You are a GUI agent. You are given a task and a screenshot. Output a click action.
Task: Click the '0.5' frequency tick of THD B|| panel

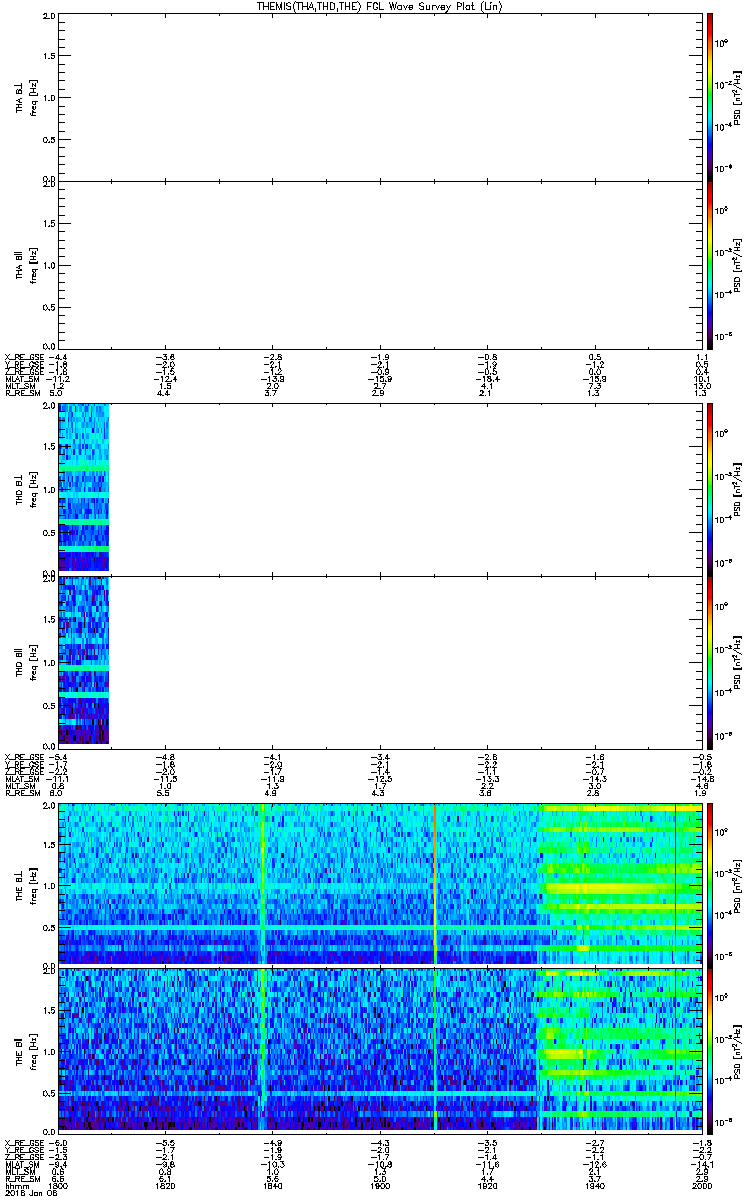click(50, 704)
